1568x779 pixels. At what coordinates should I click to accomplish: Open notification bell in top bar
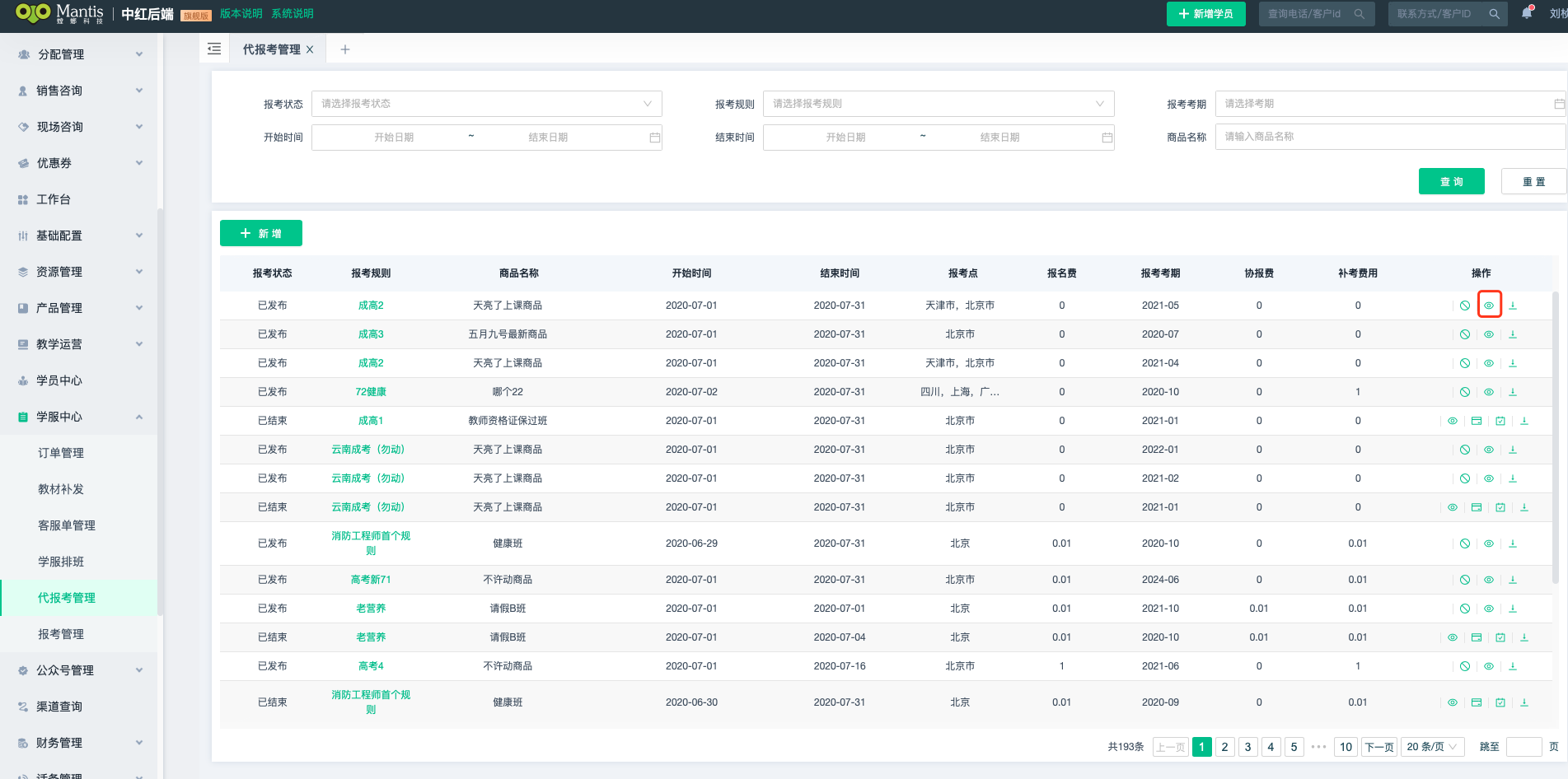click(x=1527, y=13)
